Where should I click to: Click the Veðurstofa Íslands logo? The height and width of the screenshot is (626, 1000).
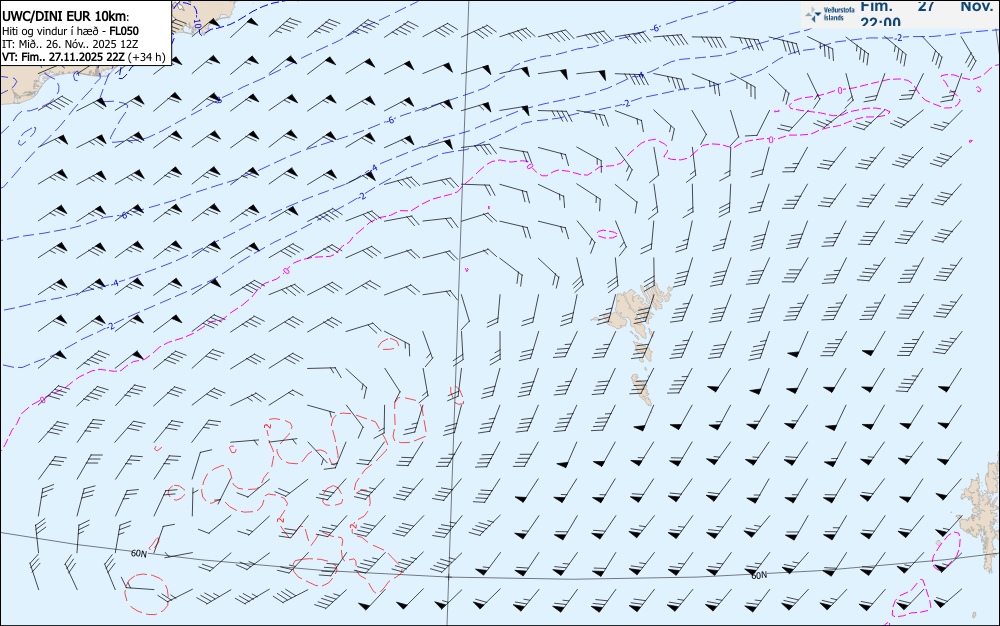click(x=828, y=14)
